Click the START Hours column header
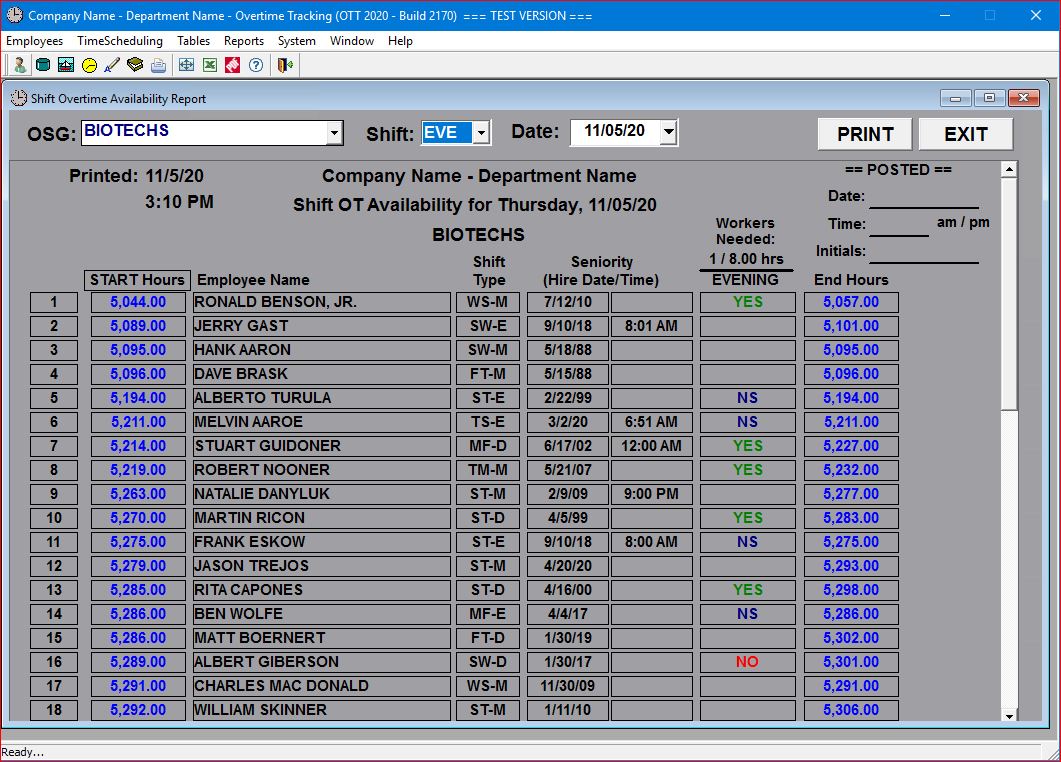Screen dimensions: 1061x762 click(x=137, y=280)
